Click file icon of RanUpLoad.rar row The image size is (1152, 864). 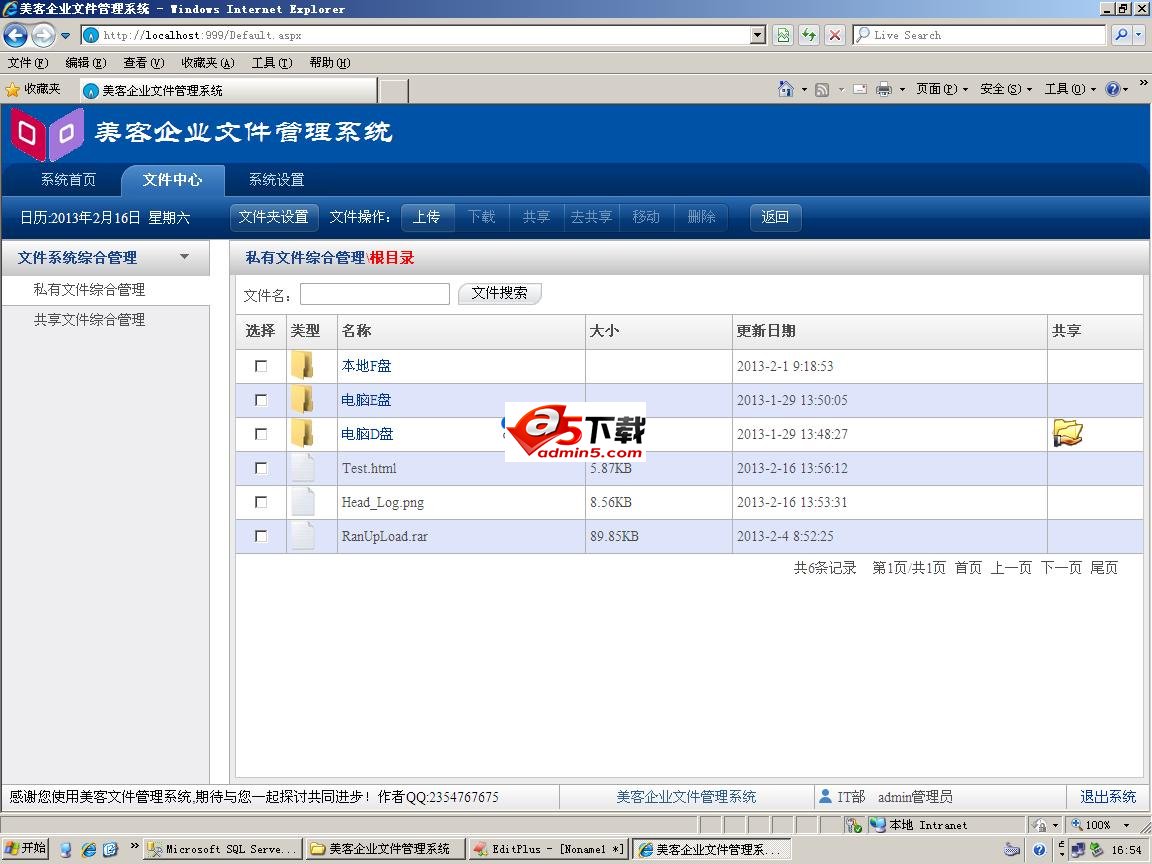click(x=303, y=536)
